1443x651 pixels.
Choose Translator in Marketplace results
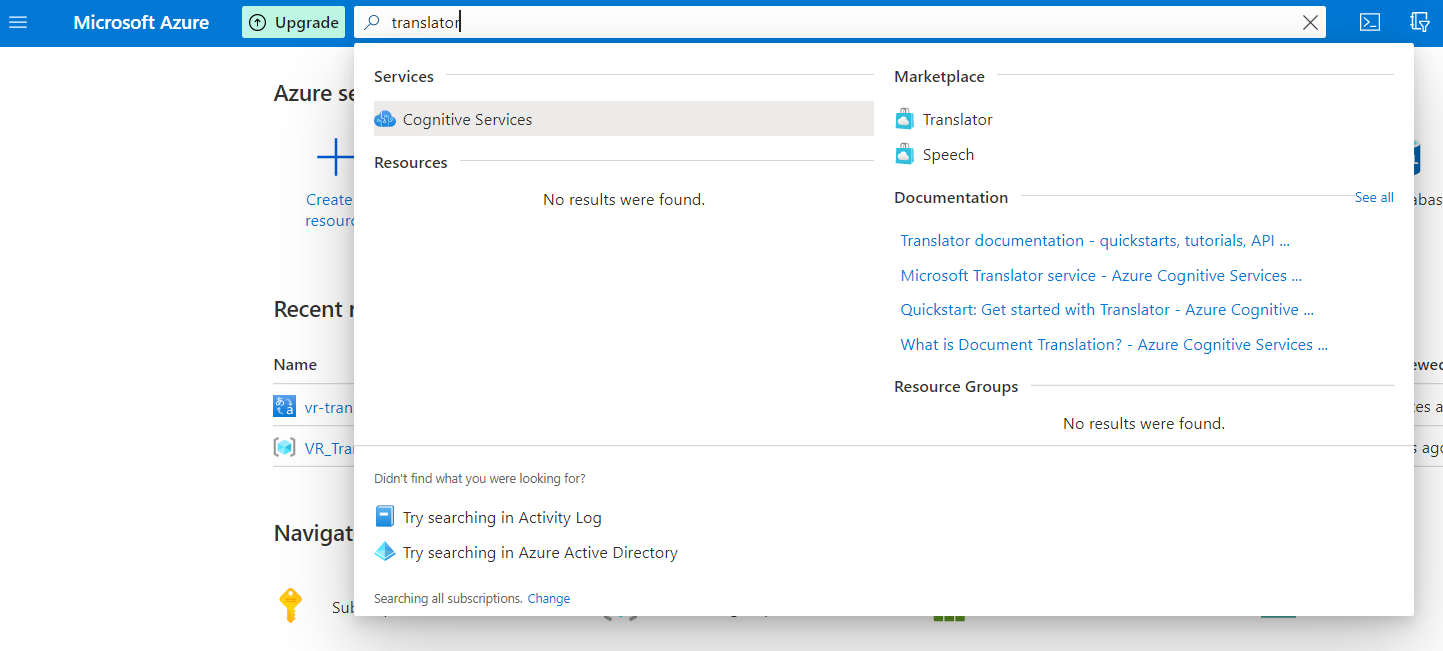957,119
